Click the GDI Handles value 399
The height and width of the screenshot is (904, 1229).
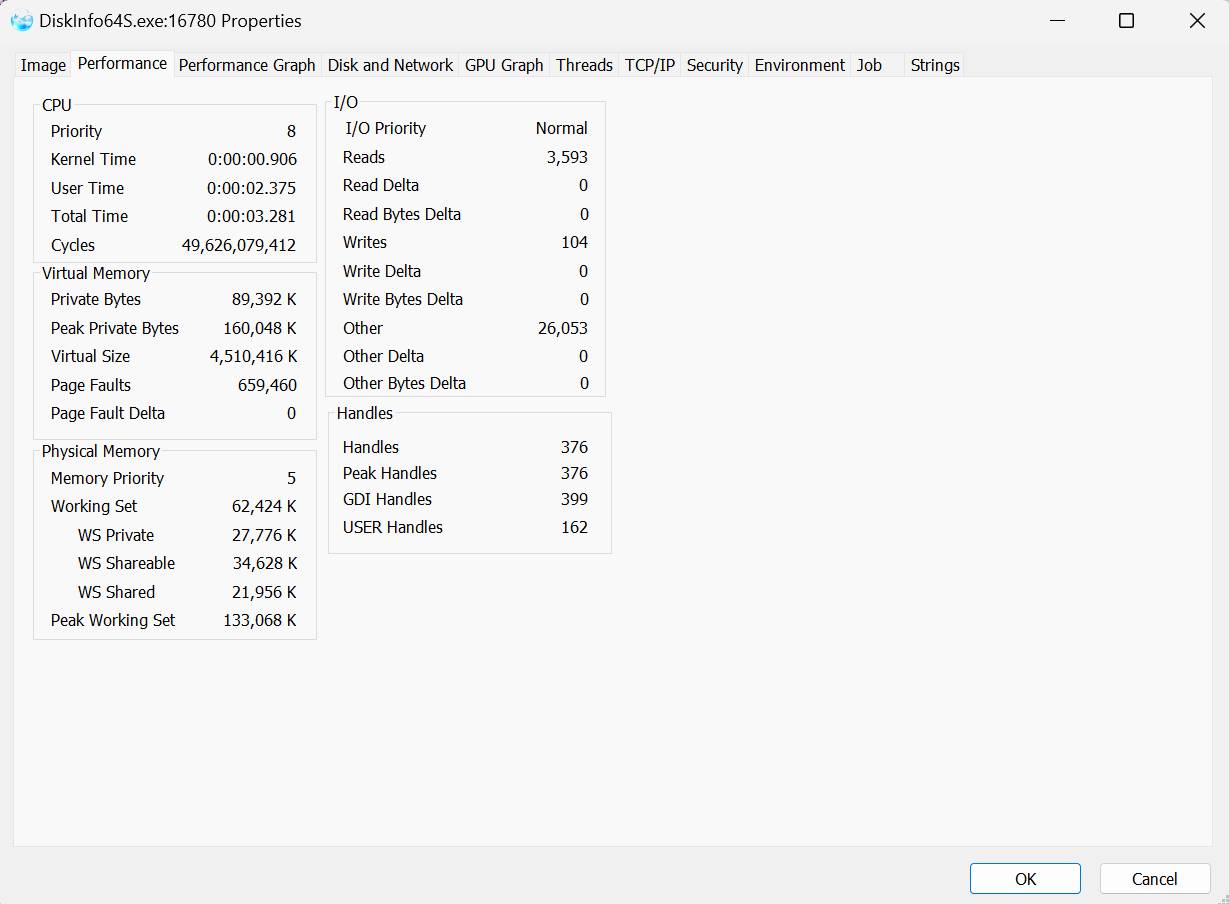pyautogui.click(x=575, y=499)
